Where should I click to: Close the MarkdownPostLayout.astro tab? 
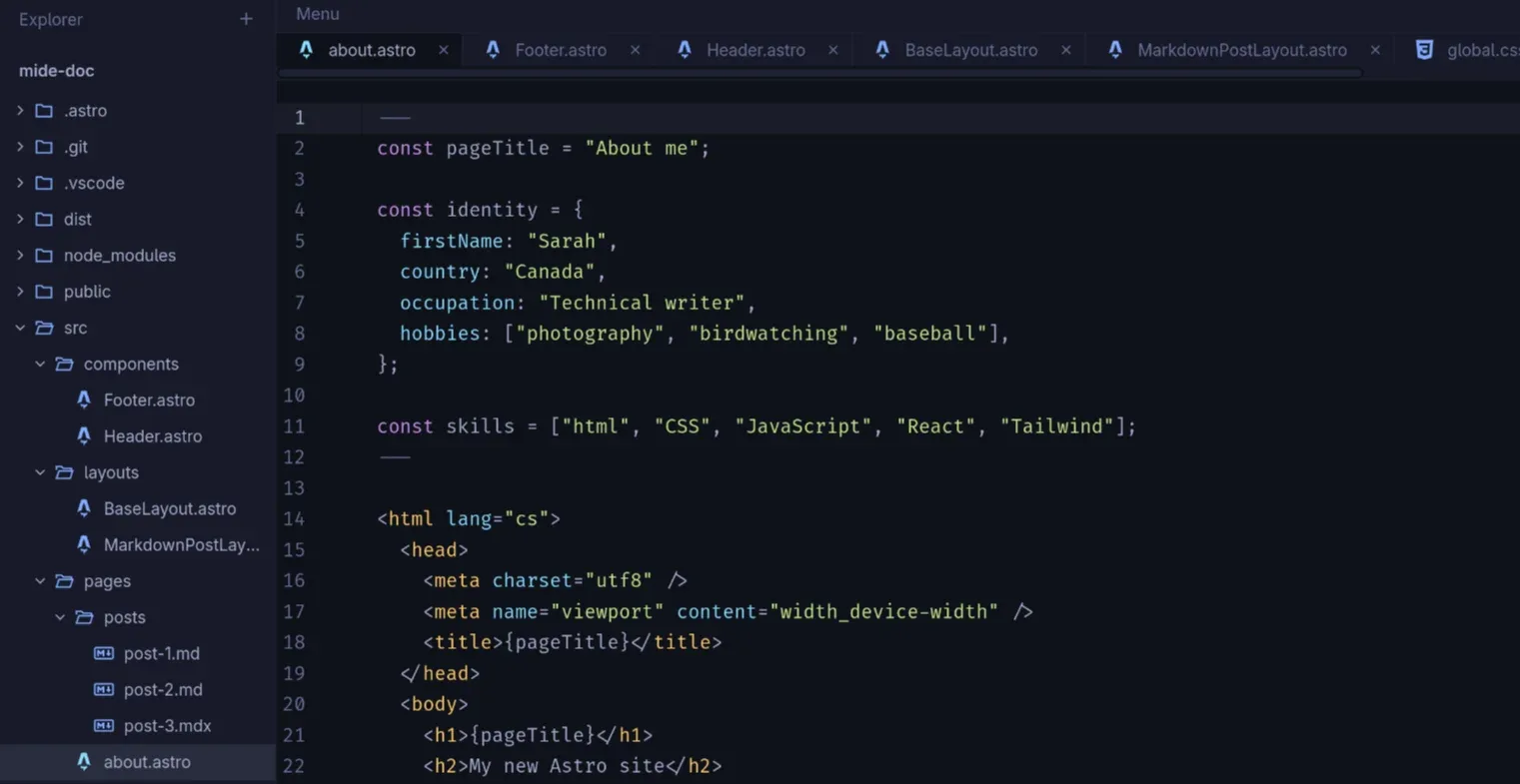point(1375,50)
